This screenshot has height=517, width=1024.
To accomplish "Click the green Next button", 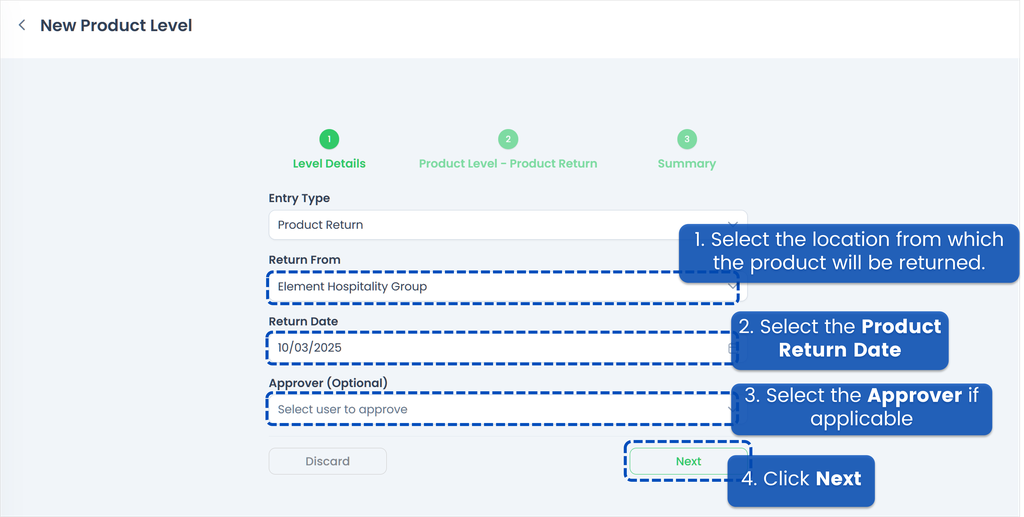I will coord(688,461).
